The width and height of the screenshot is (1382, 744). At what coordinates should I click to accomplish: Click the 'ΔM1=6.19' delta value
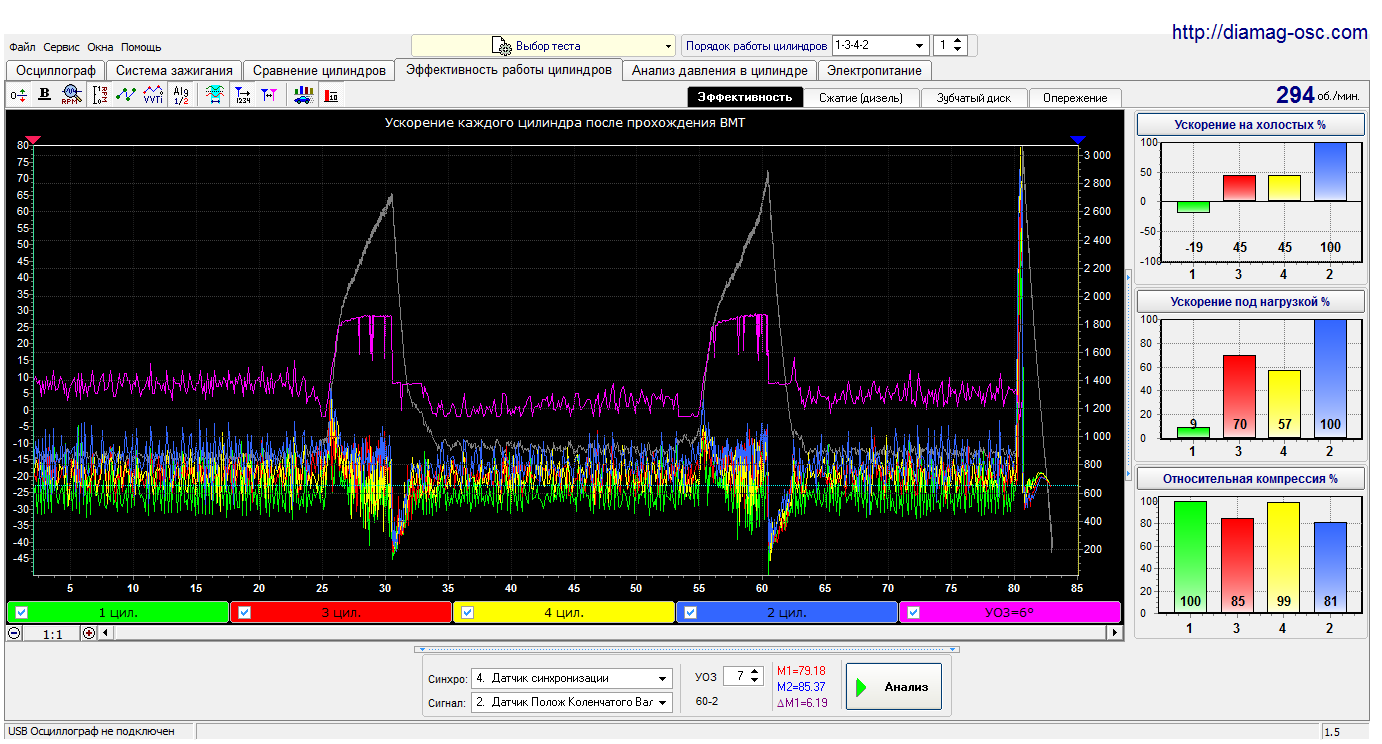coord(802,703)
